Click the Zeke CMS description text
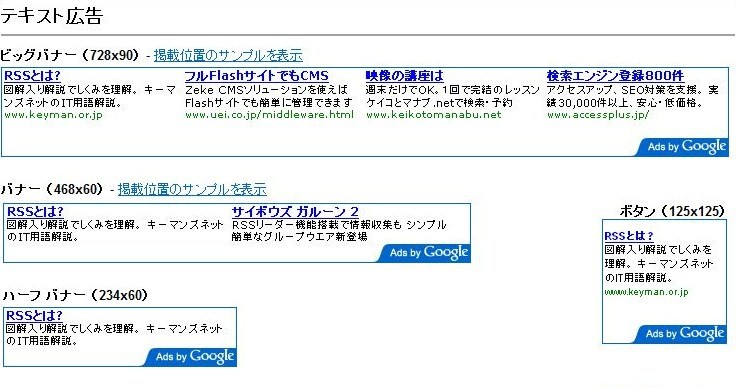Screen dimensions: 736x388 (x=269, y=96)
